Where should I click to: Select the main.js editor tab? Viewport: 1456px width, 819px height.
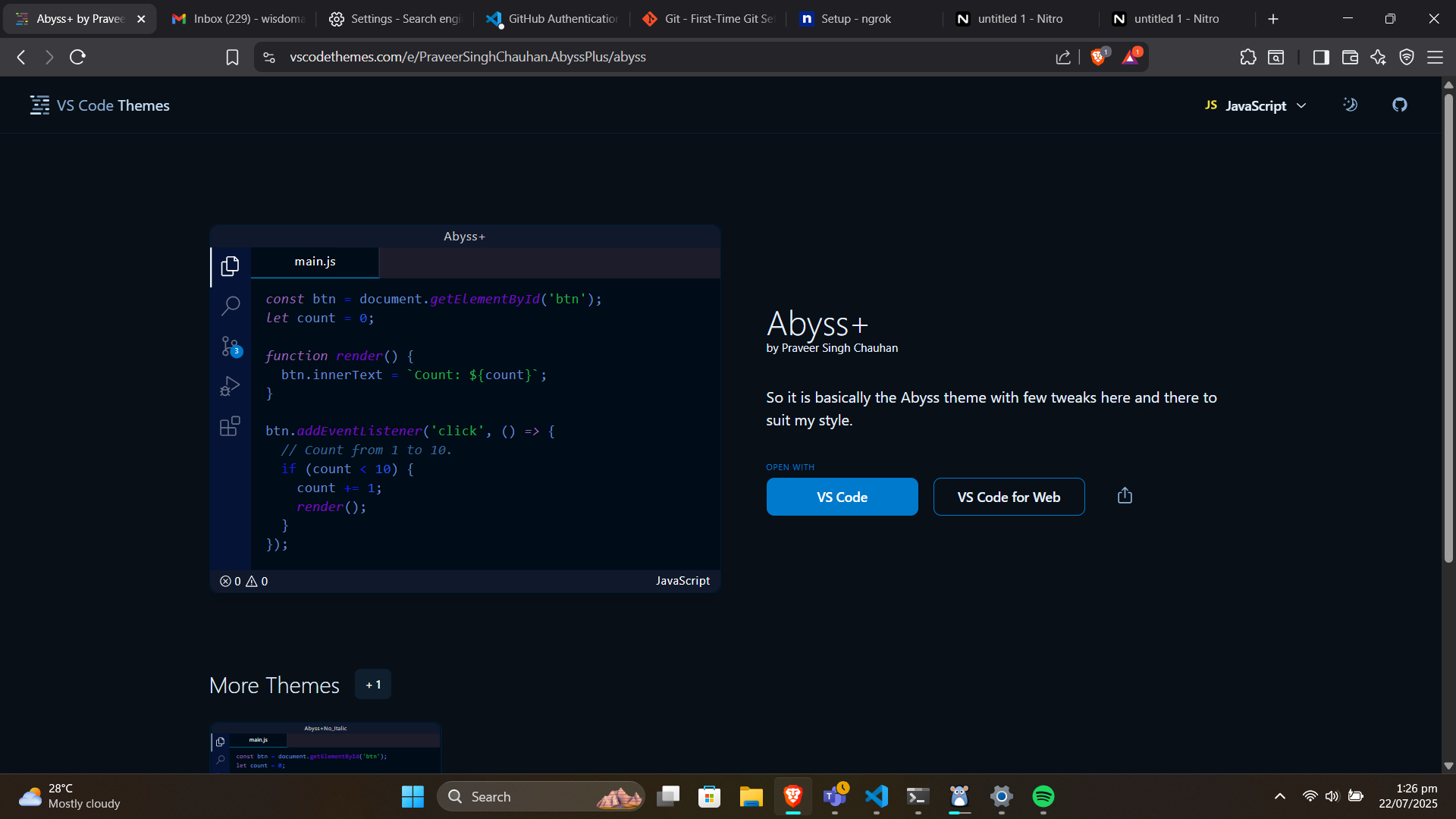[x=315, y=262]
